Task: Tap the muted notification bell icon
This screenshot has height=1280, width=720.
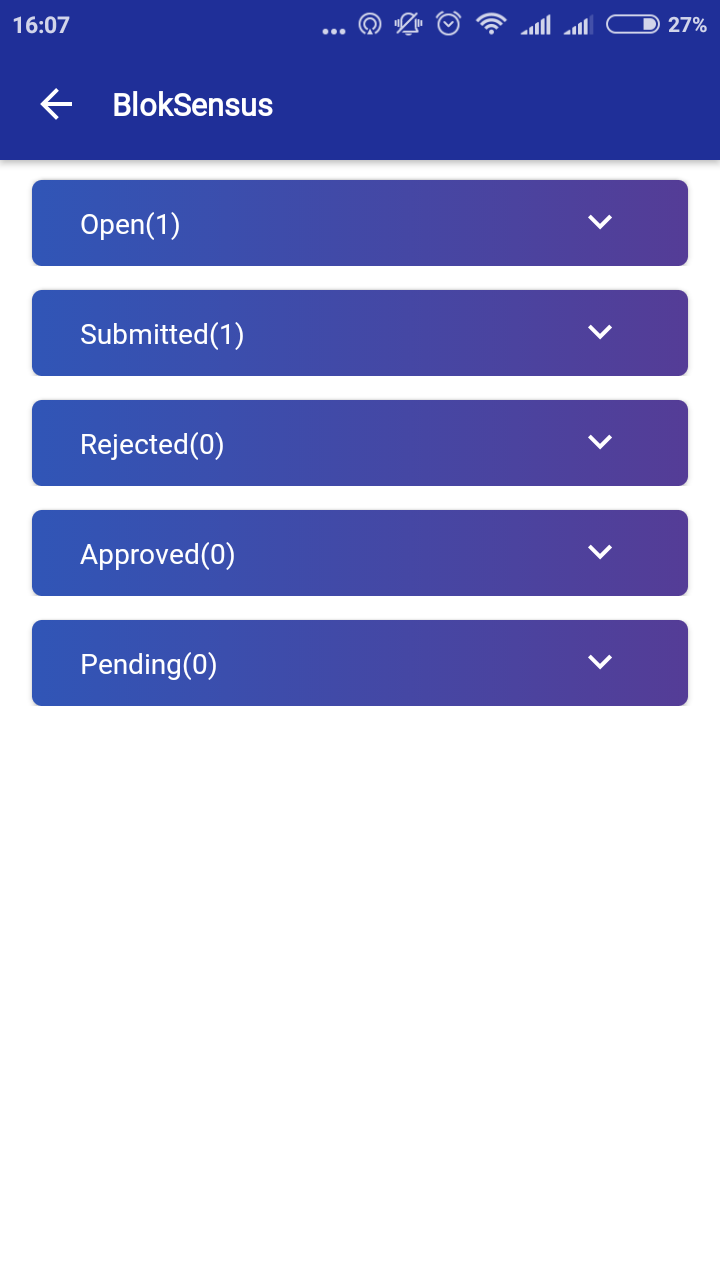Action: click(x=409, y=24)
